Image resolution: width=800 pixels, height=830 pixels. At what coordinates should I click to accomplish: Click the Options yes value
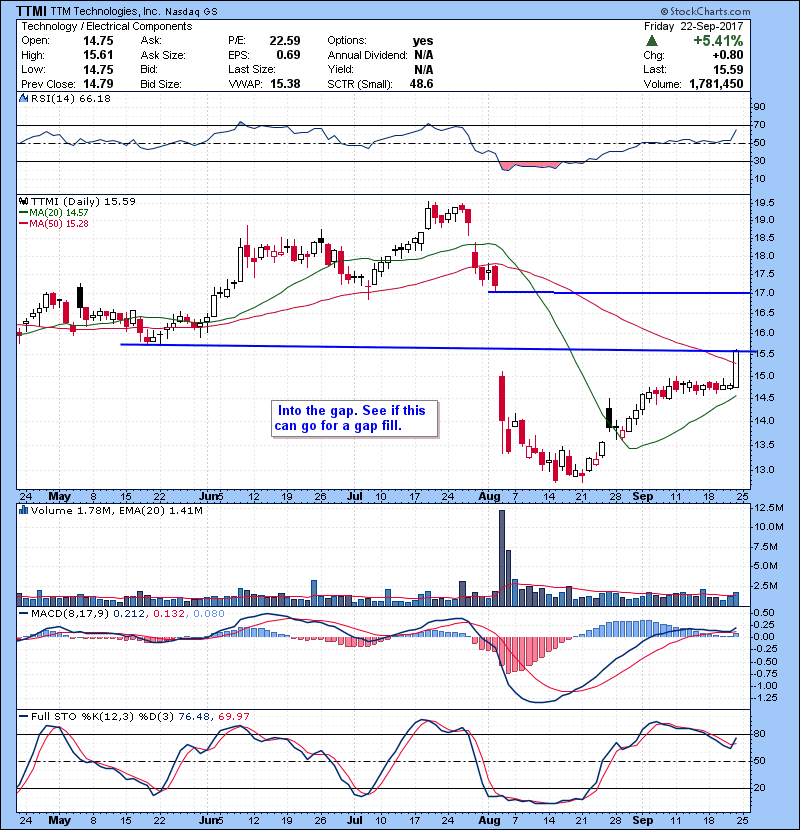pyautogui.click(x=423, y=41)
